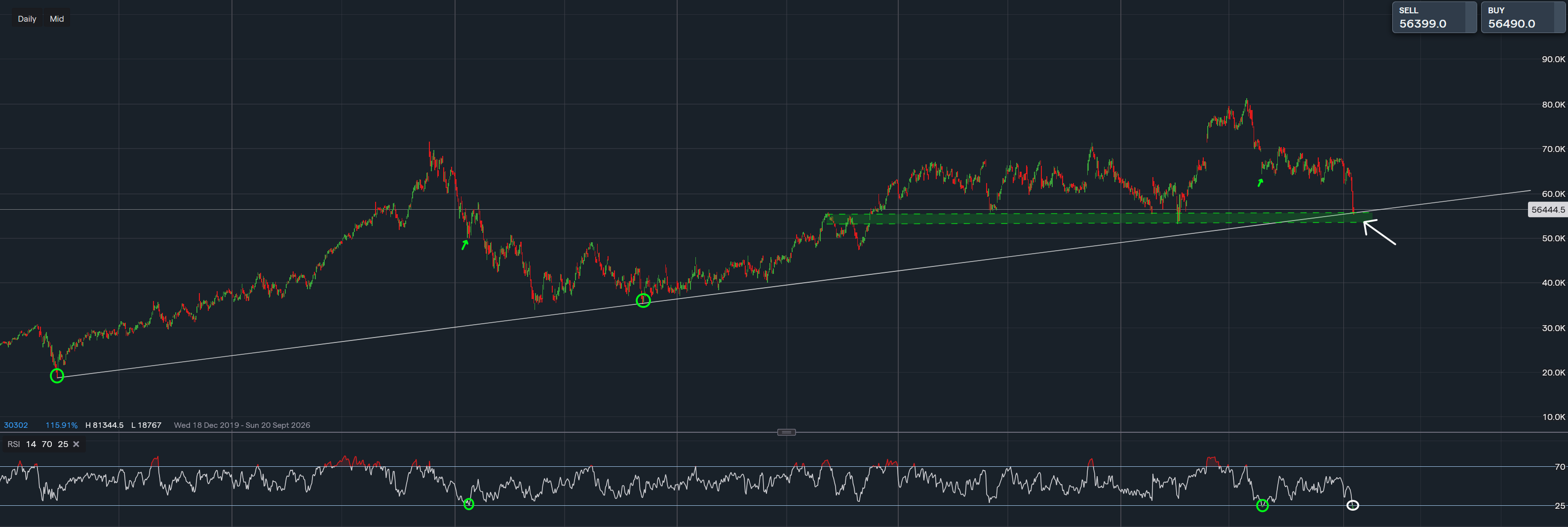Screen dimensions: 1568x527
Task: Open the Mid price type selector
Action: click(57, 19)
